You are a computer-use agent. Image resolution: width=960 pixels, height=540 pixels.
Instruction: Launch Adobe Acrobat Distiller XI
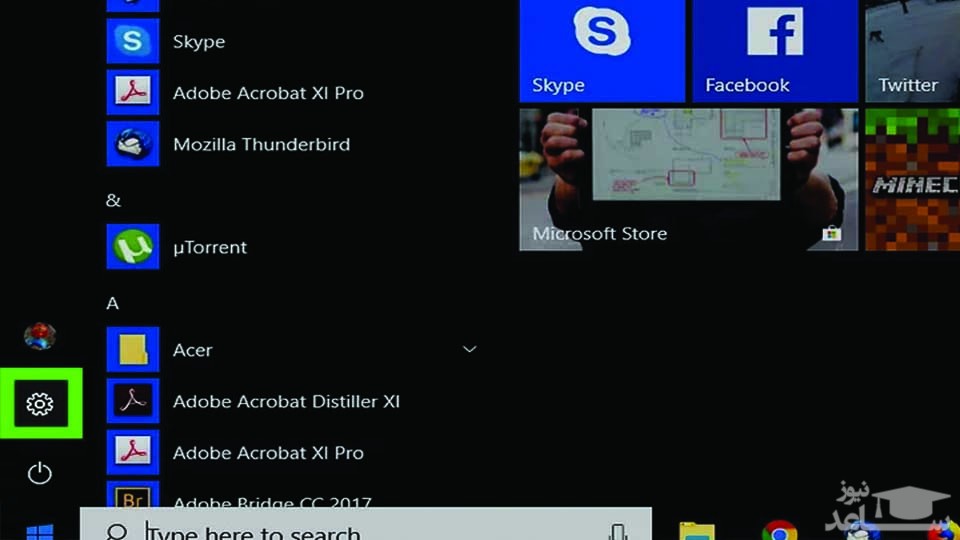click(x=285, y=401)
